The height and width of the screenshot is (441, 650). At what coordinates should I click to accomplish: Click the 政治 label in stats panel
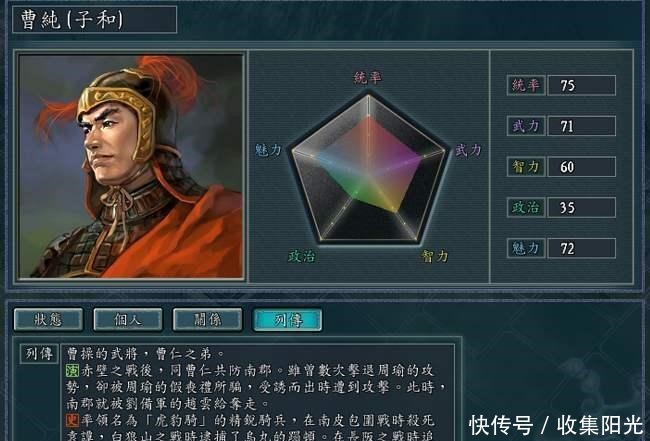click(x=526, y=207)
